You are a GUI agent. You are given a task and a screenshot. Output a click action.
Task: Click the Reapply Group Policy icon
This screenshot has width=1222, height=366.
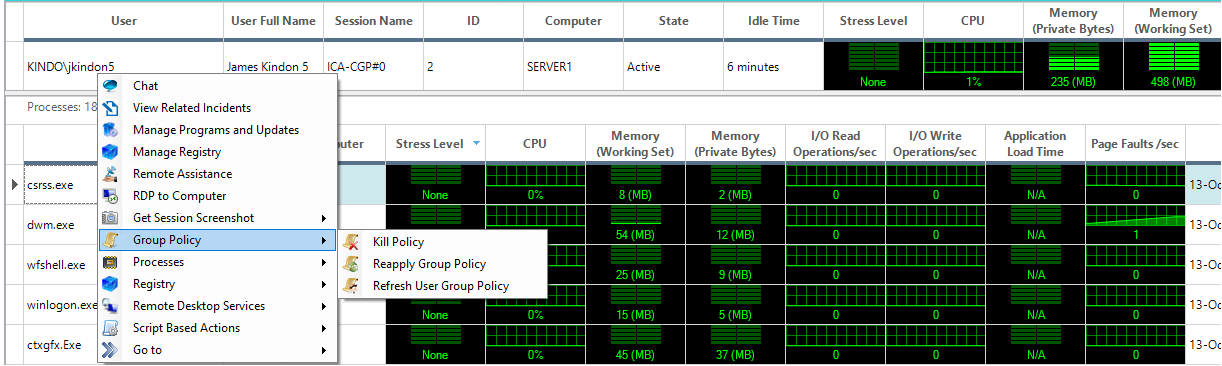(352, 264)
